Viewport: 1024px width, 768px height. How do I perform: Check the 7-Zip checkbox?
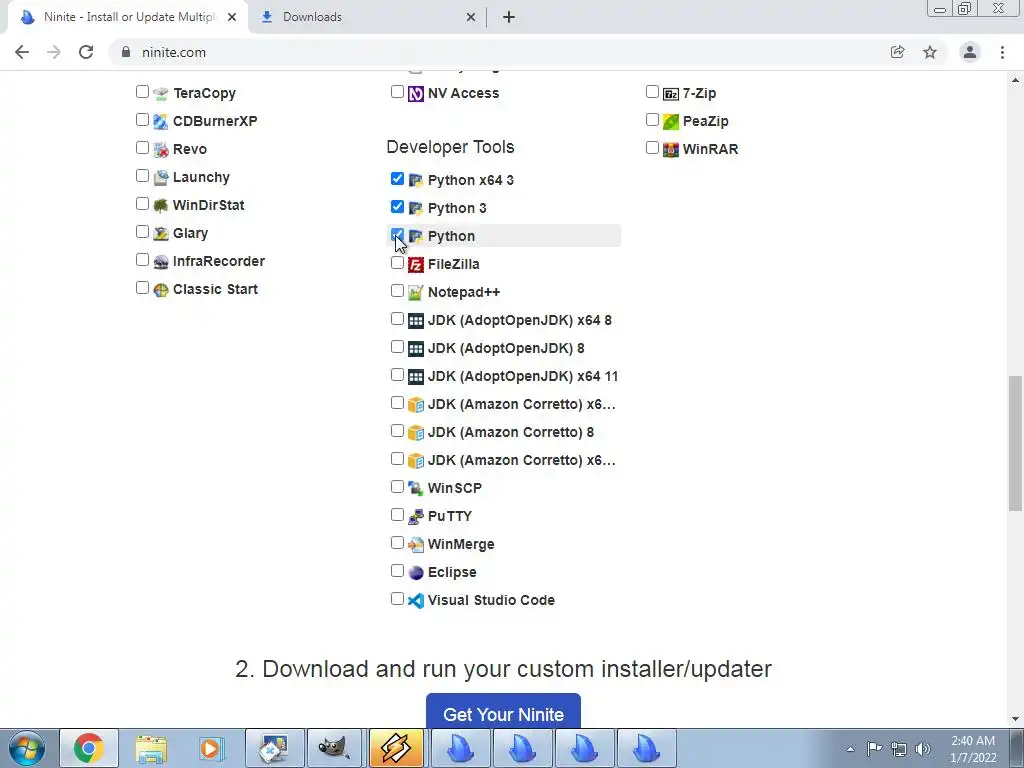(x=652, y=92)
